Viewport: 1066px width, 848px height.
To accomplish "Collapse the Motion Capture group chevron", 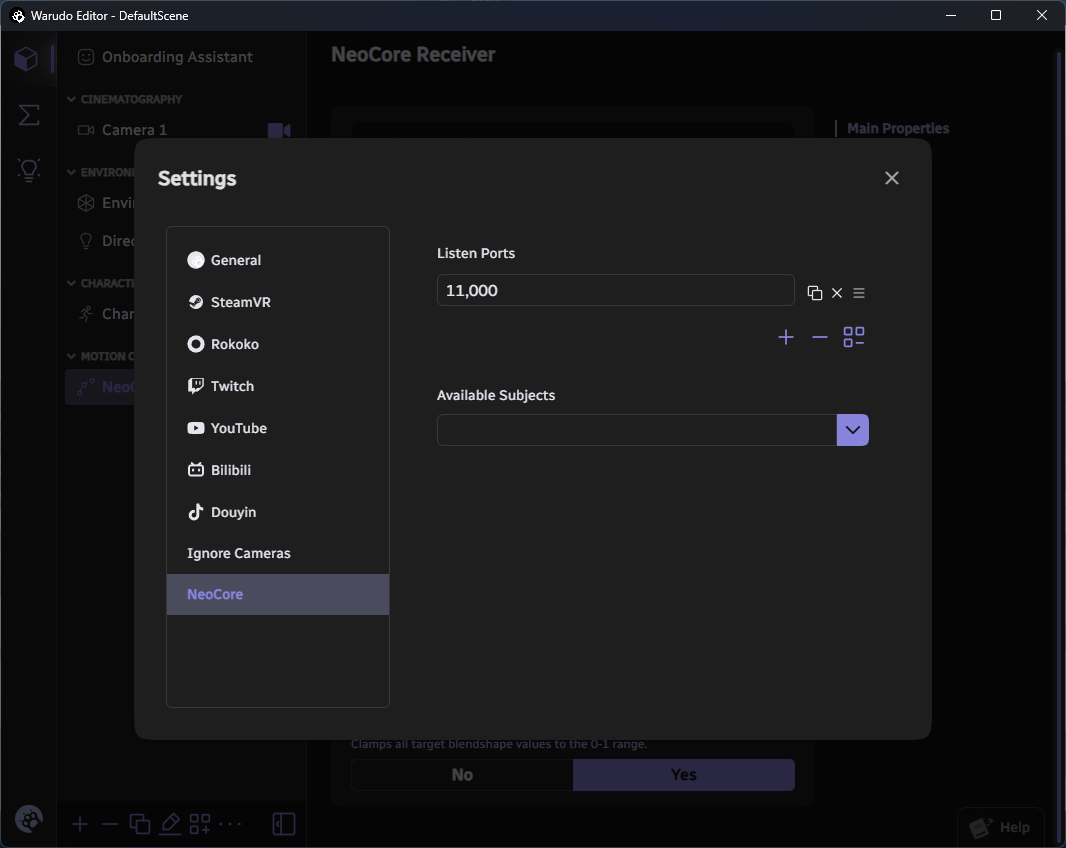I will coord(71,356).
